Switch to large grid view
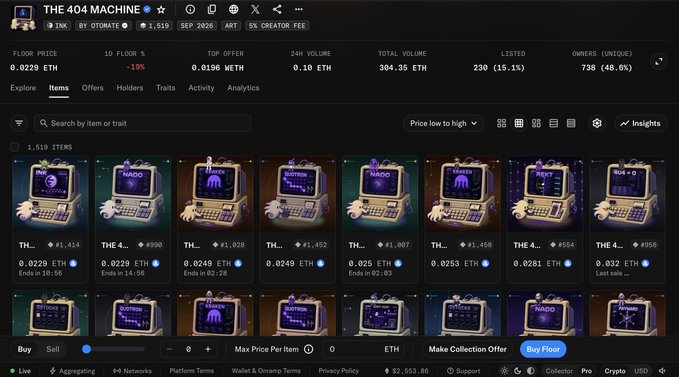The width and height of the screenshot is (679, 377). click(501, 123)
